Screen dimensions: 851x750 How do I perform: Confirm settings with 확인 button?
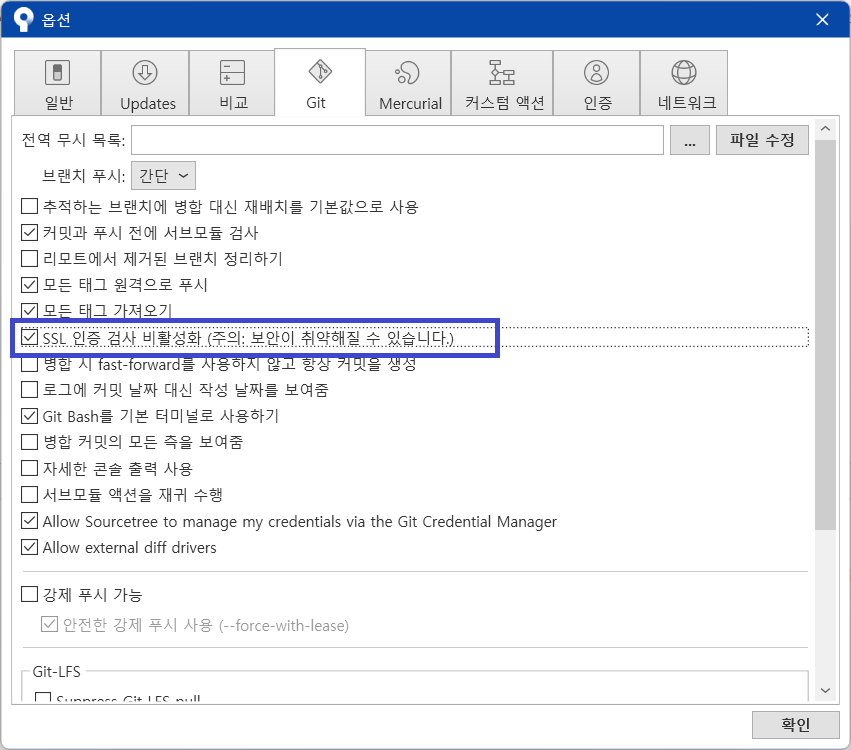(796, 724)
